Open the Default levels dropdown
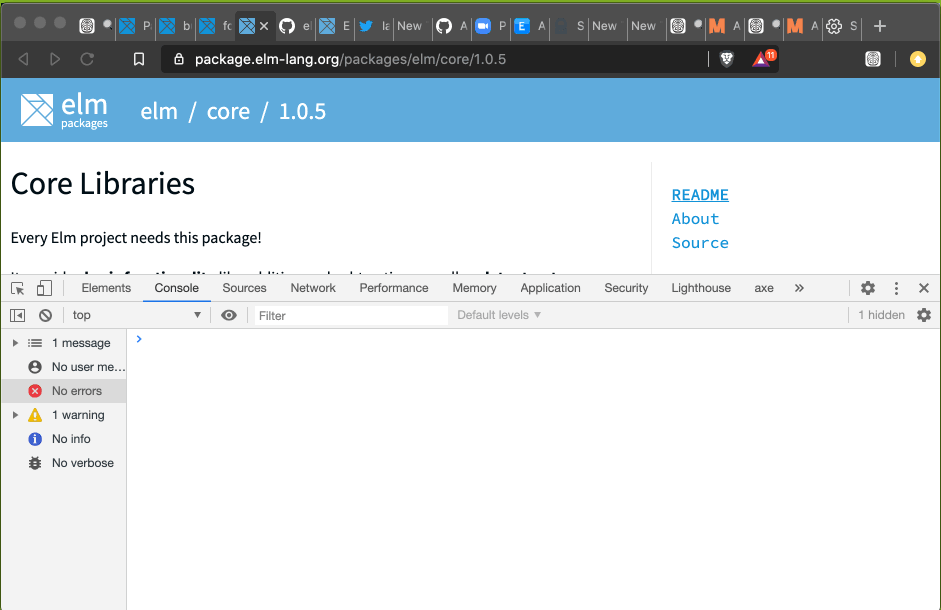Screen dimensions: 941x610 point(499,315)
